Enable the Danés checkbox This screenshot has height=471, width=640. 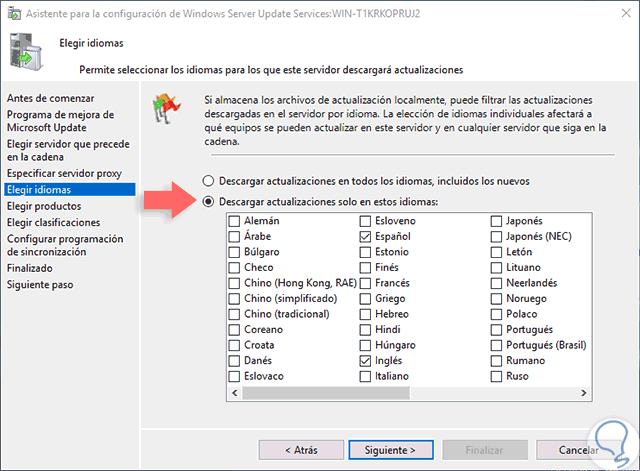pyautogui.click(x=234, y=361)
